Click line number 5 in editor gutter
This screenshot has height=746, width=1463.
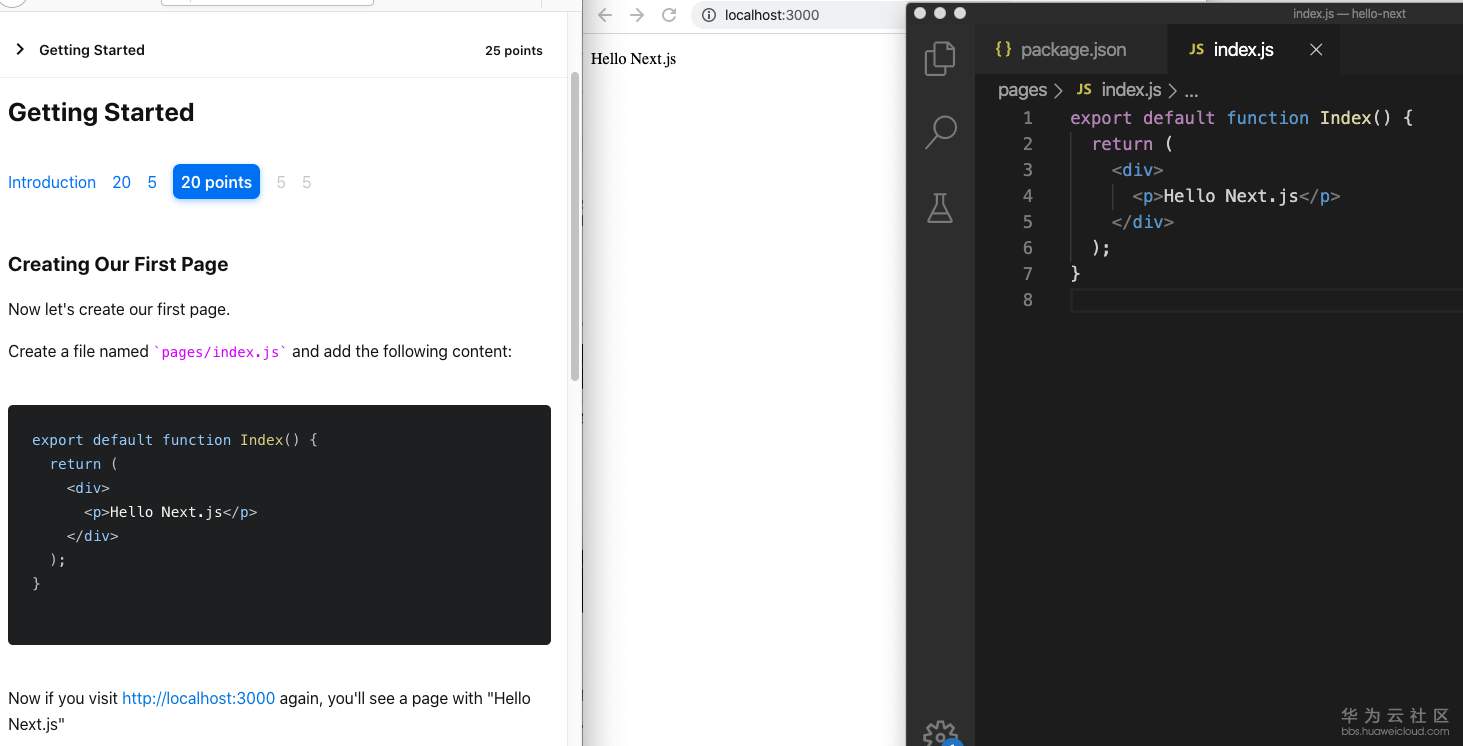1027,222
